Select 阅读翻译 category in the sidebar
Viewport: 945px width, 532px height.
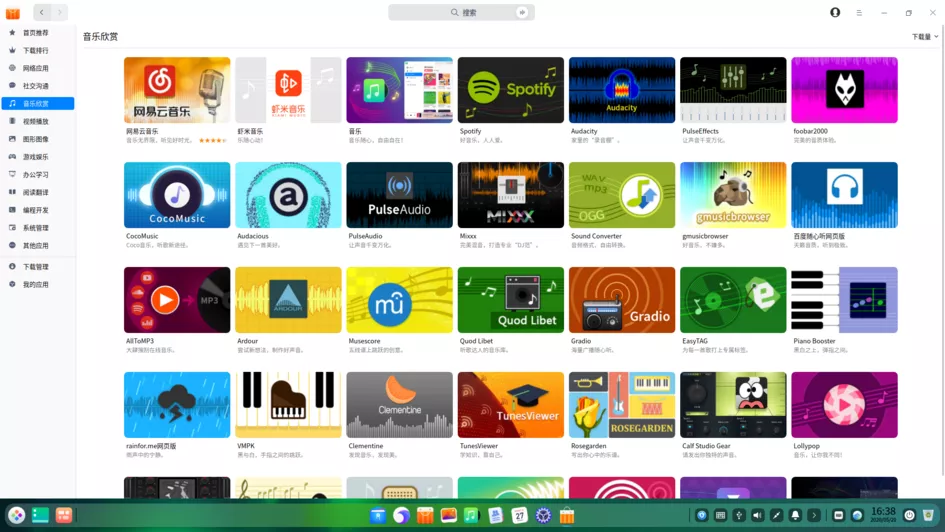[x=37, y=192]
